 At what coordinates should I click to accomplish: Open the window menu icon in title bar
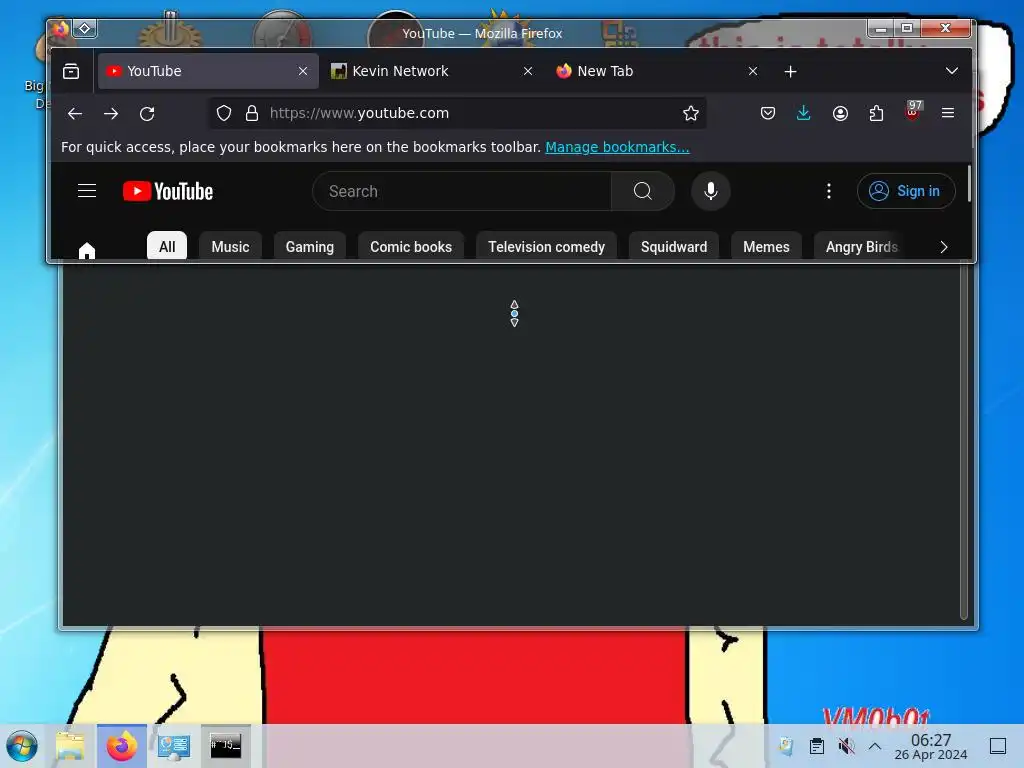click(60, 29)
